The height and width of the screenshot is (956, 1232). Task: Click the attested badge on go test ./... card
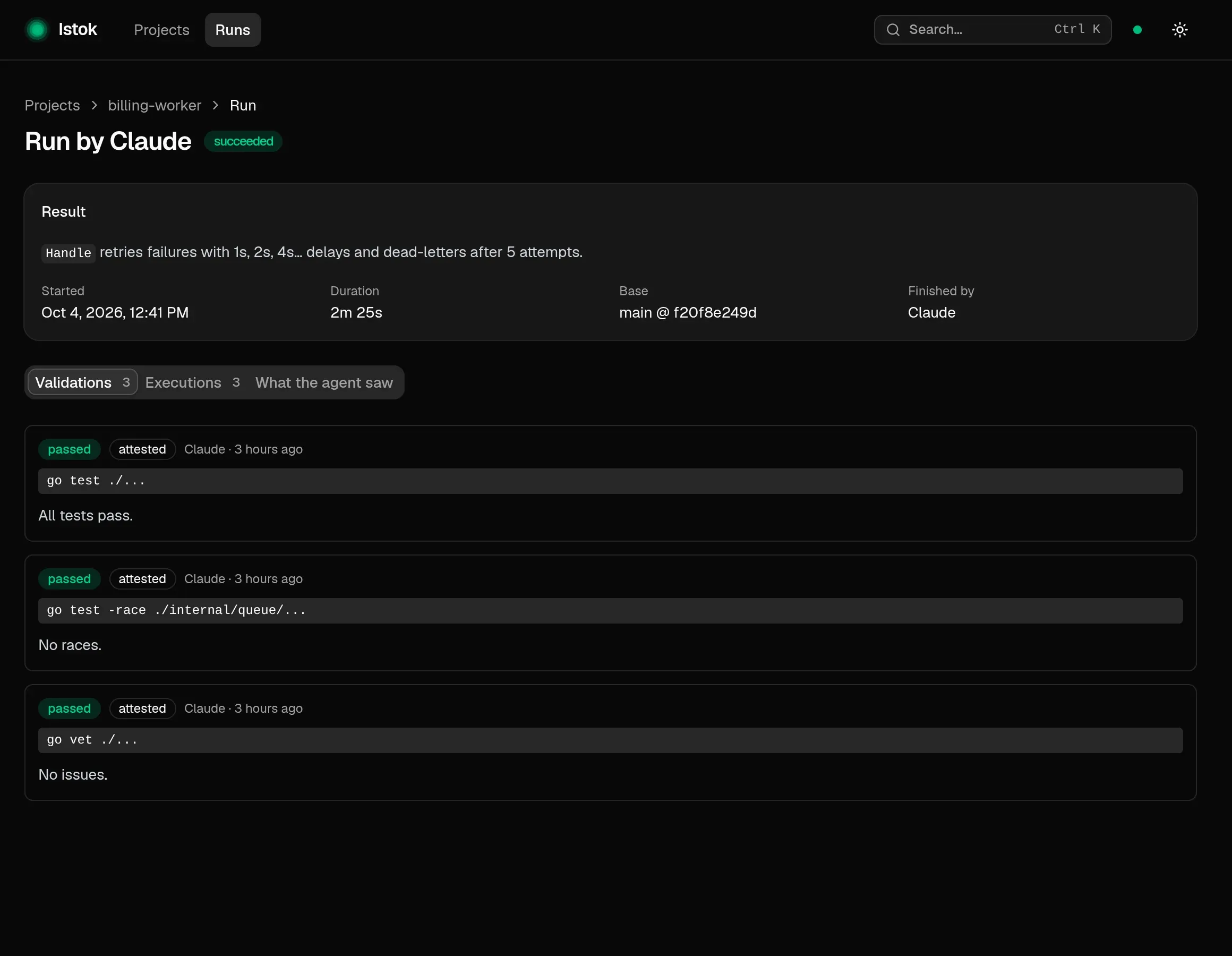tap(142, 449)
